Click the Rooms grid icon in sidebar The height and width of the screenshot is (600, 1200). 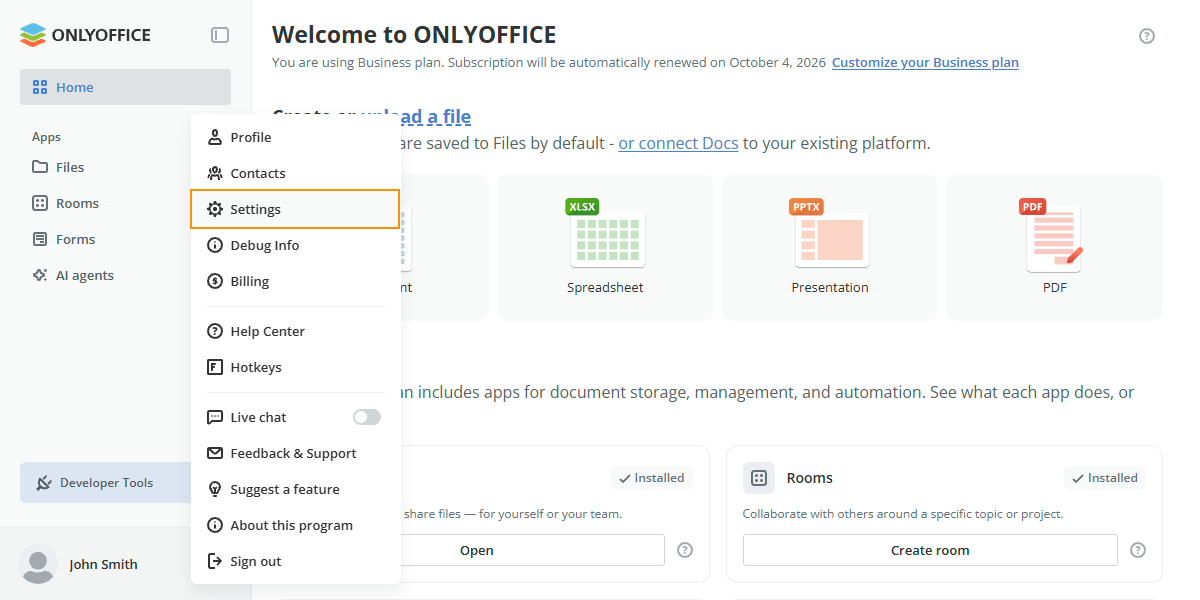(x=40, y=203)
